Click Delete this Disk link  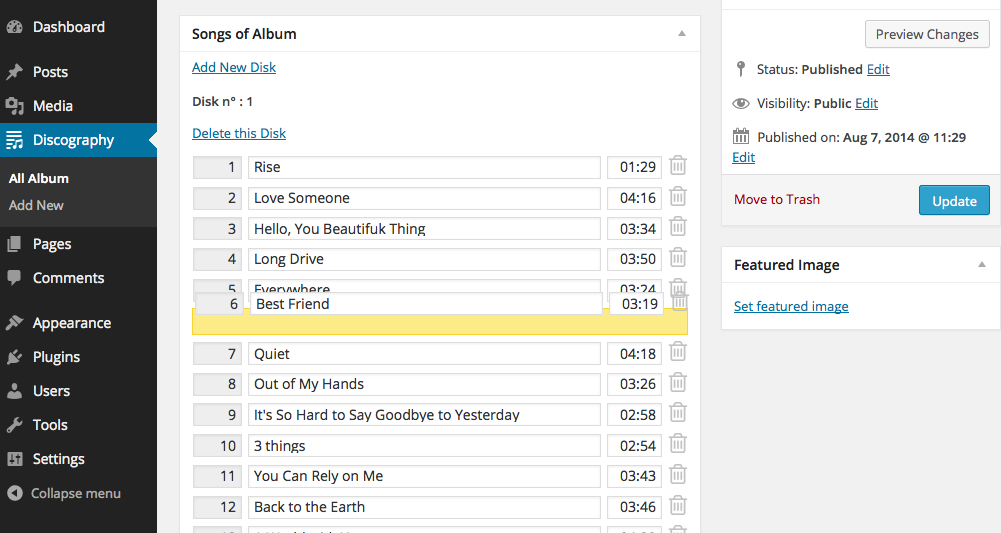[239, 133]
